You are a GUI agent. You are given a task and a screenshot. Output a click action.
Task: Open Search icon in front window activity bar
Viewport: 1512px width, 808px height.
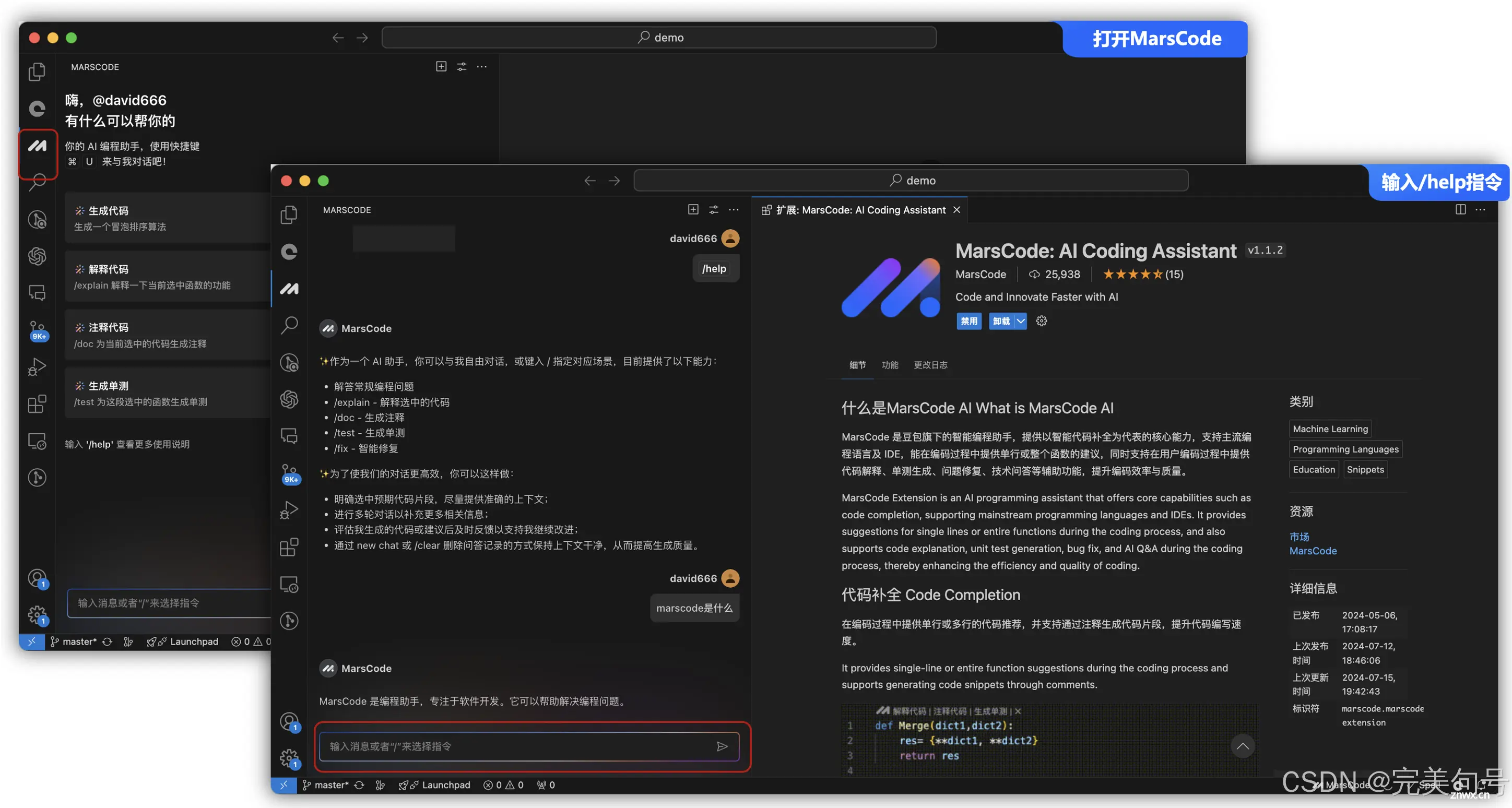tap(289, 325)
